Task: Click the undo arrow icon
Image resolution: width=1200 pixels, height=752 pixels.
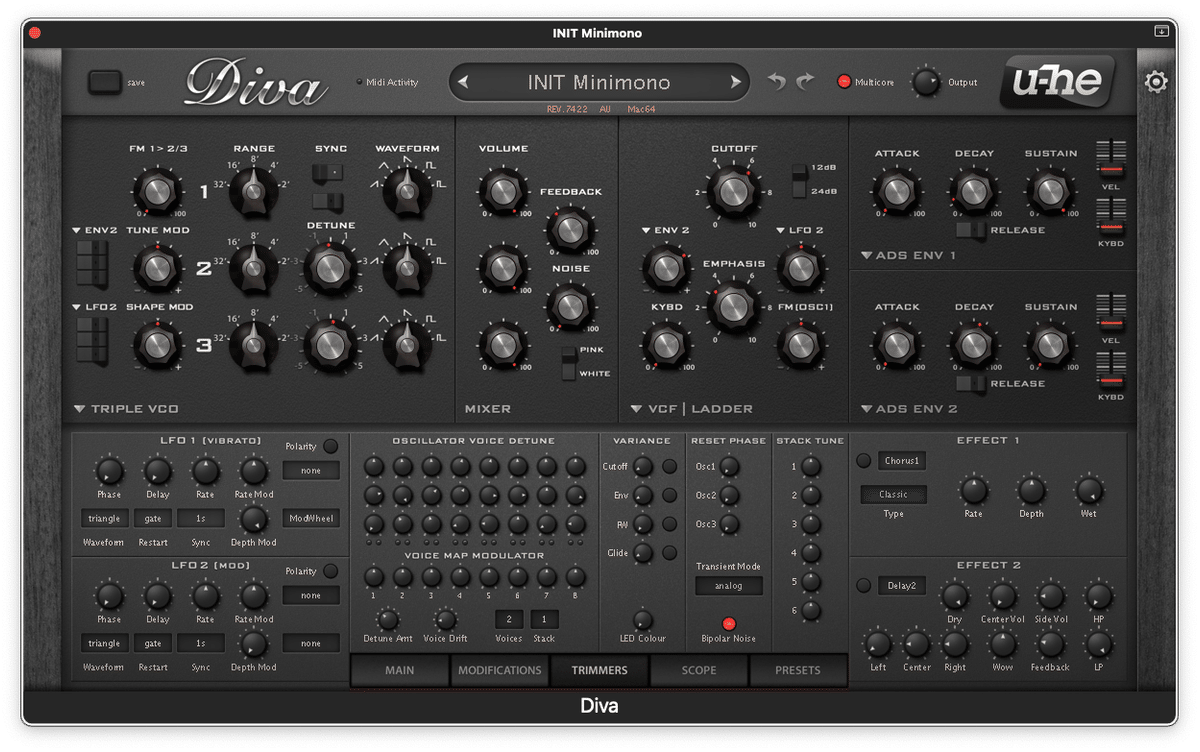Action: [x=777, y=82]
